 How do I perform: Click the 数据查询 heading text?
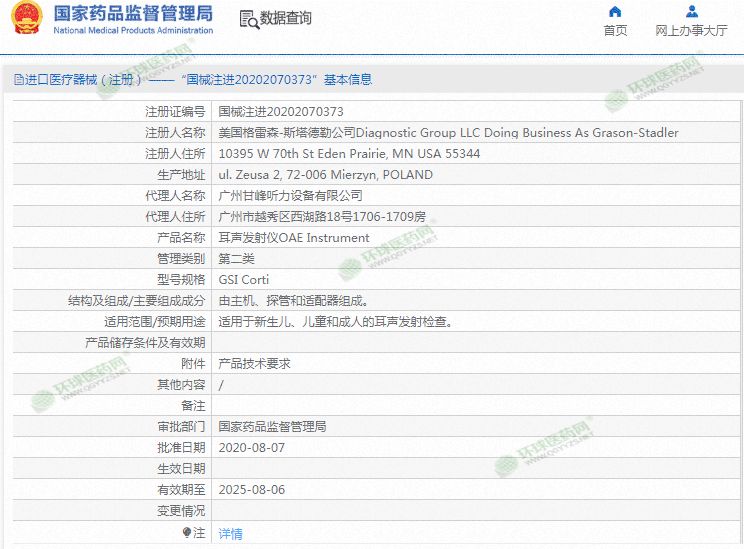coord(285,19)
